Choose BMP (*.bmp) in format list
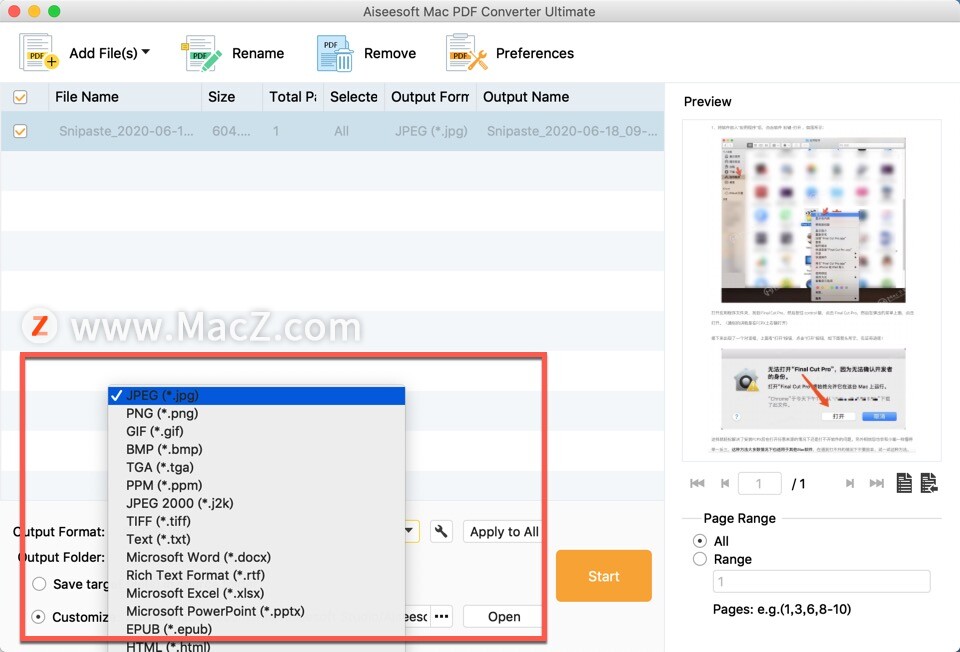 [257, 449]
